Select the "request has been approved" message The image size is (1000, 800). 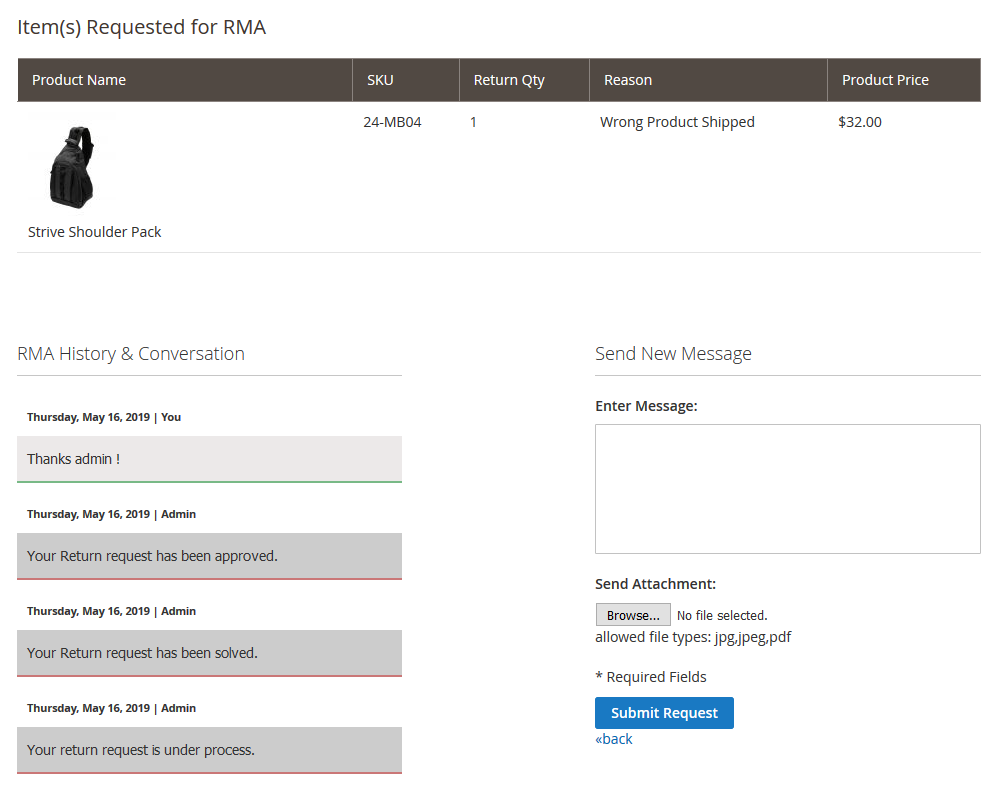tap(209, 556)
